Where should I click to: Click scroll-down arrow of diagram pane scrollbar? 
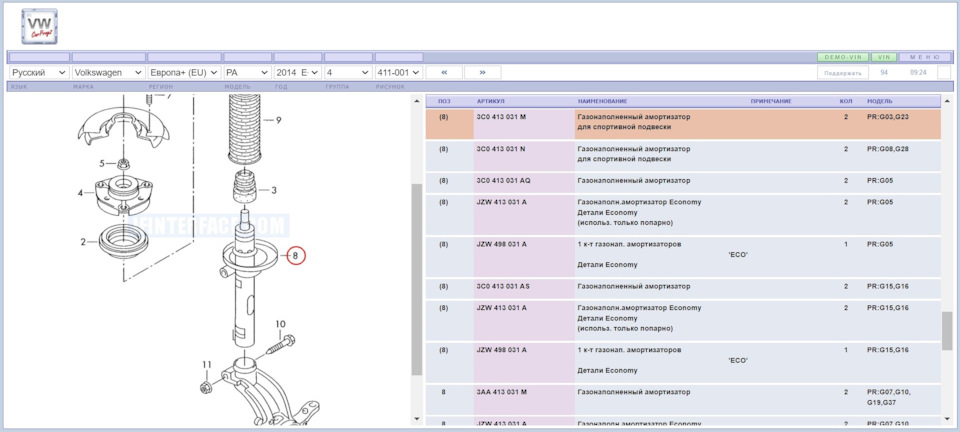(x=416, y=419)
